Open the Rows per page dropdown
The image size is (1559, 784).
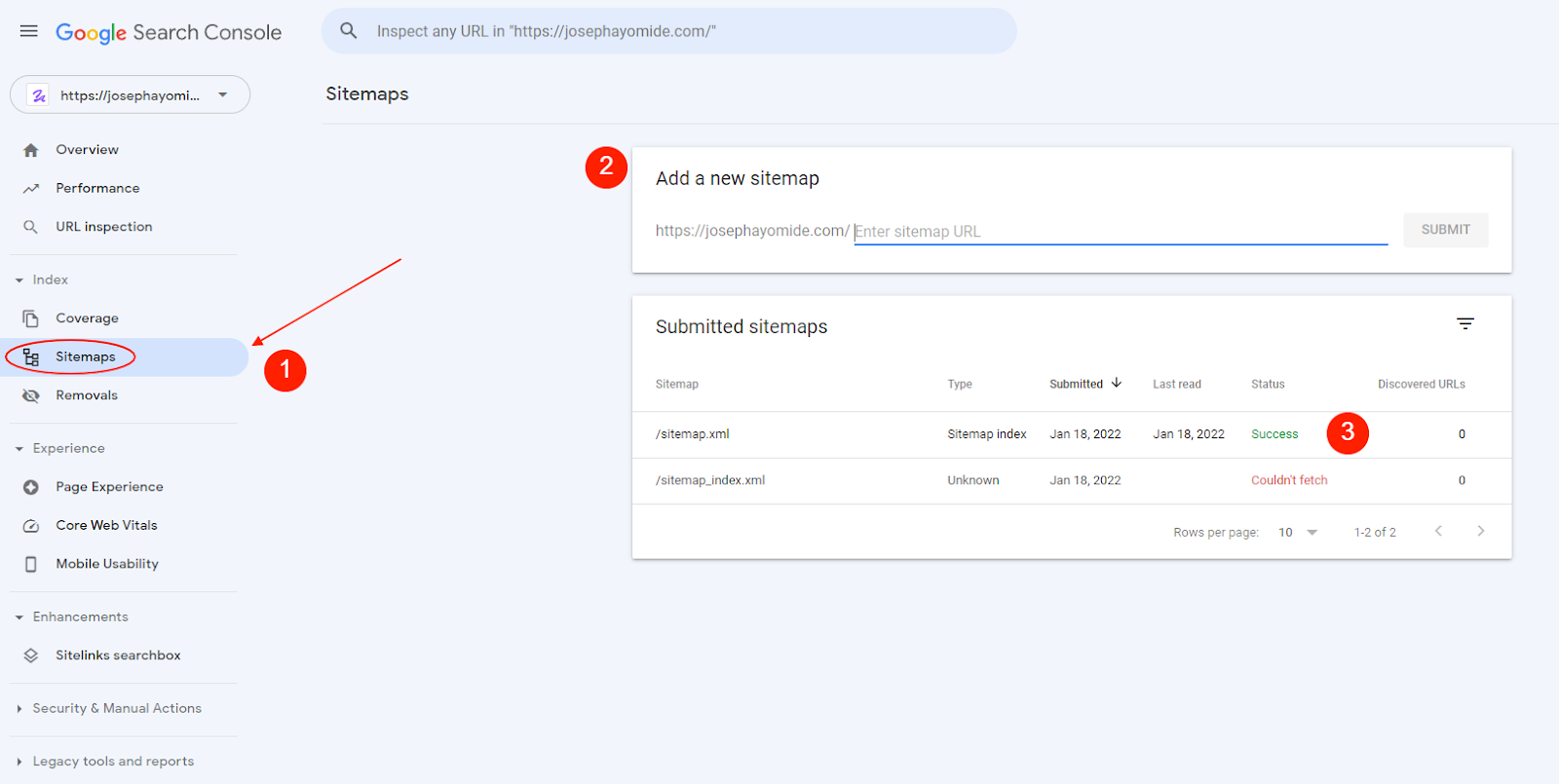tap(1298, 532)
